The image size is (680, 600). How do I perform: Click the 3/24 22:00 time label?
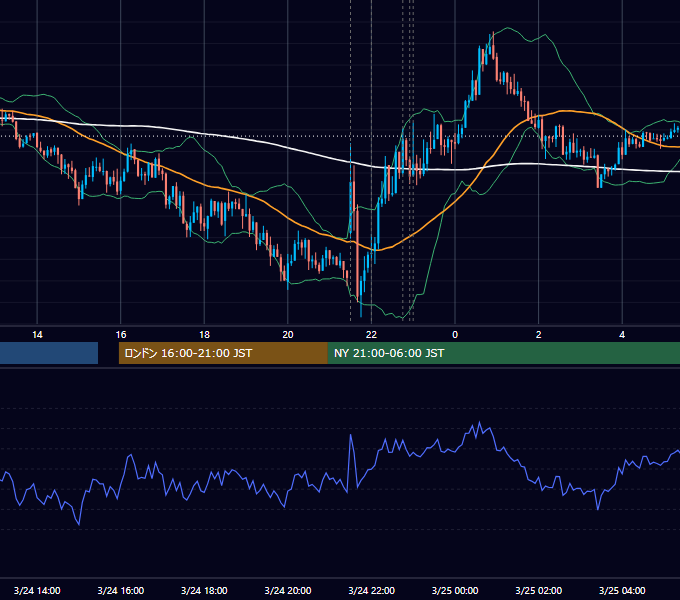pos(372,590)
